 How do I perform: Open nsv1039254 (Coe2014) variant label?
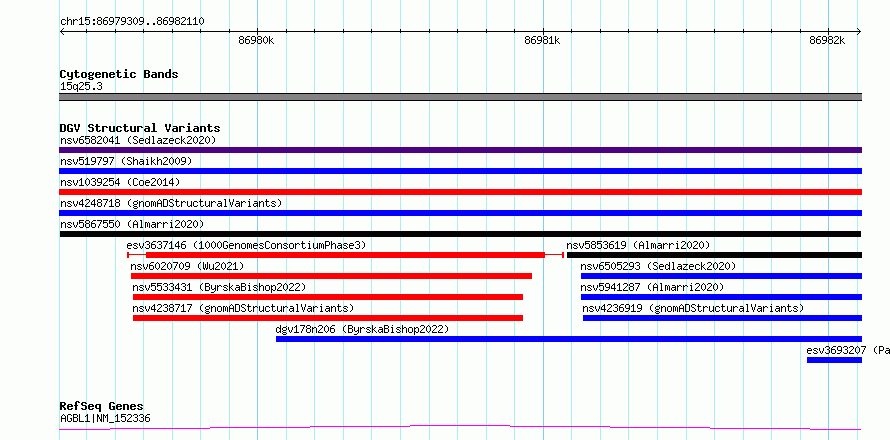click(x=120, y=182)
